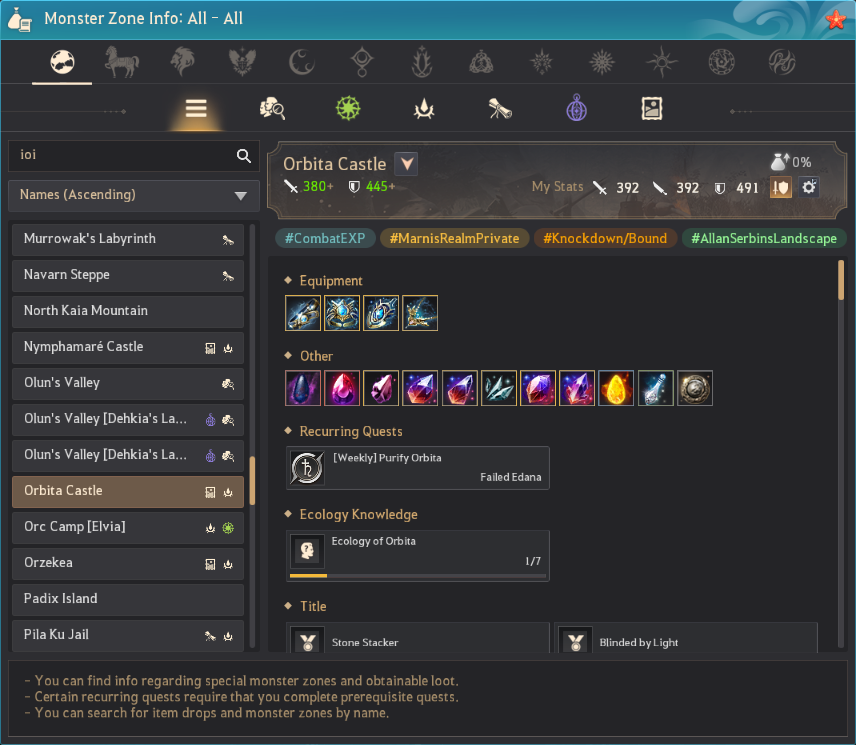
Task: Click the purple lantern filter icon
Action: click(576, 108)
